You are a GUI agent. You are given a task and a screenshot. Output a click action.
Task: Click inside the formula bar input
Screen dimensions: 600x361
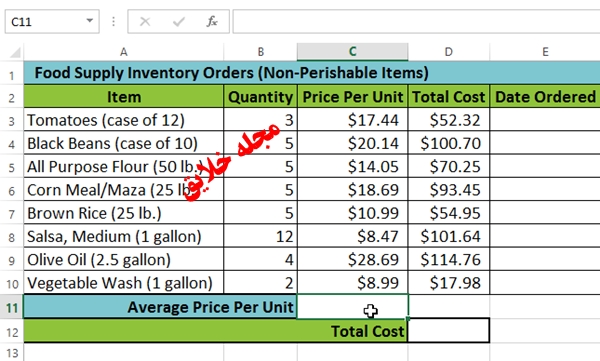416,21
